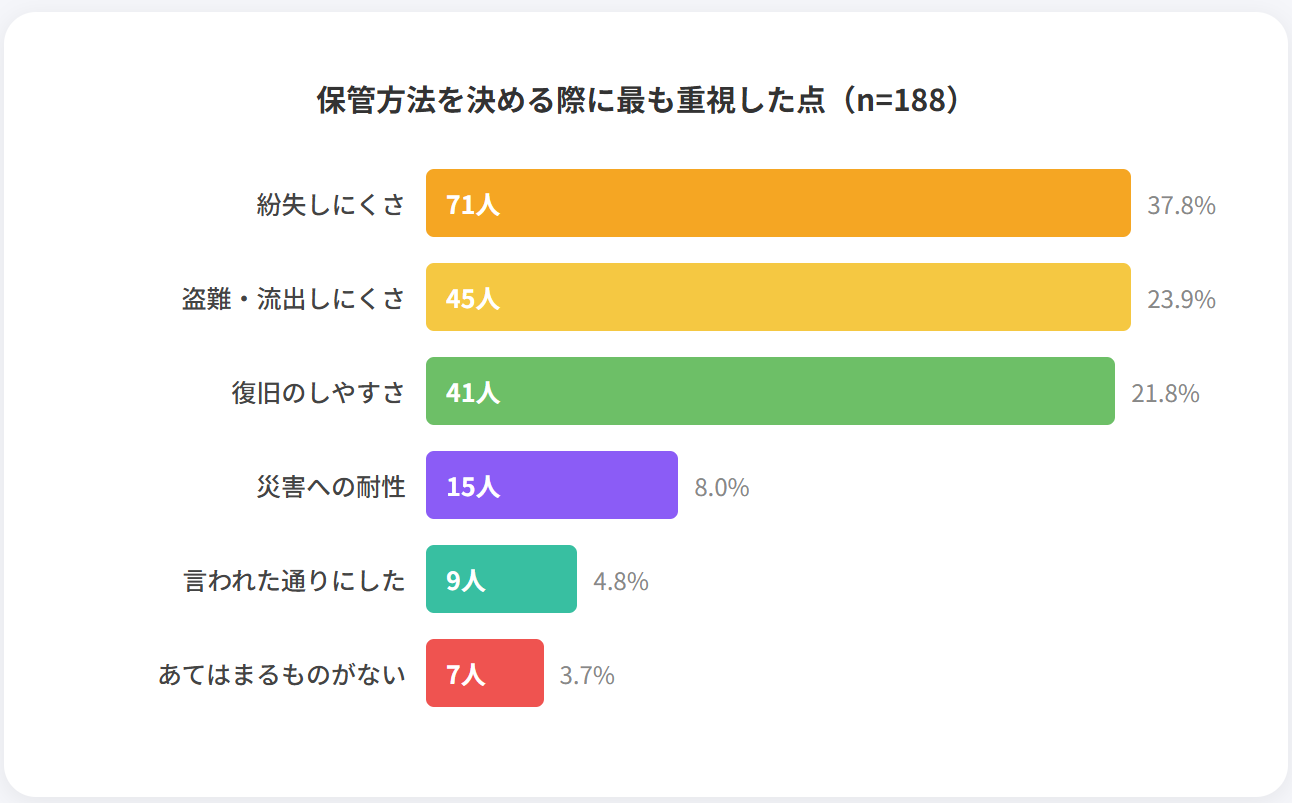Image resolution: width=1292 pixels, height=803 pixels.
Task: Select the あてはまるものがない category label
Action: (282, 675)
